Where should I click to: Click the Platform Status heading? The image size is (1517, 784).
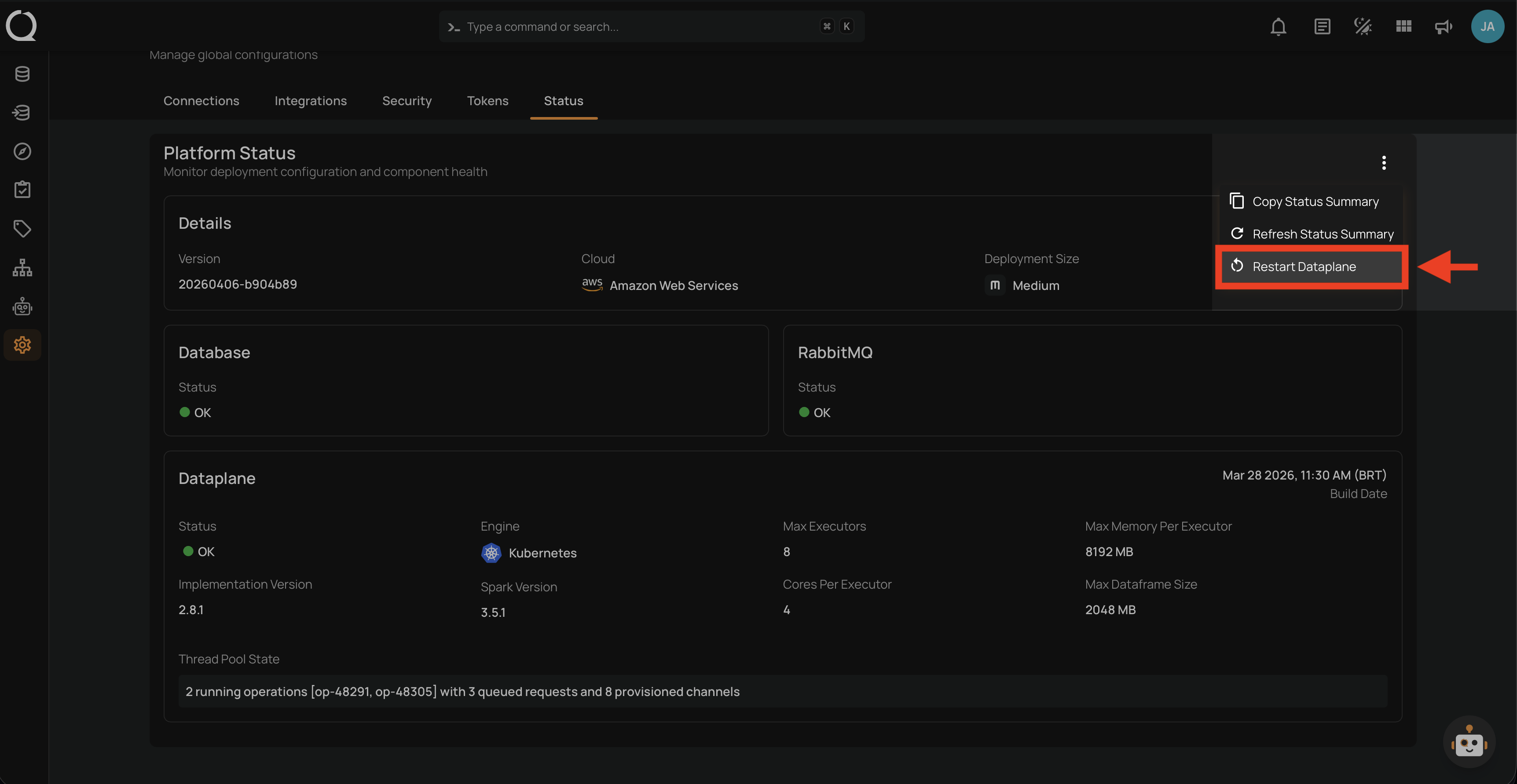[x=229, y=153]
